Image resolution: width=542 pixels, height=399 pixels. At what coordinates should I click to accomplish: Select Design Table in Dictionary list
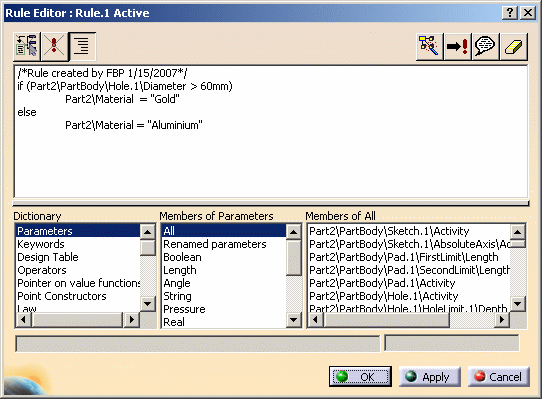pyautogui.click(x=78, y=257)
